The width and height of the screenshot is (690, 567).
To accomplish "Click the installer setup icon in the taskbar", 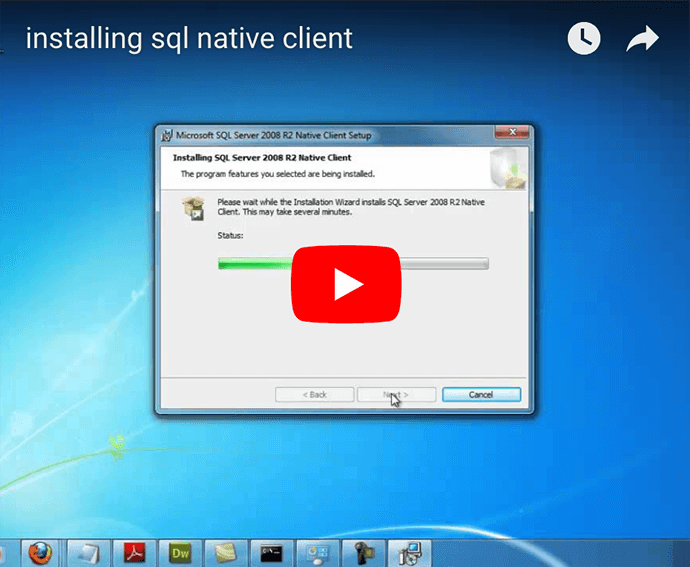I will pos(410,553).
